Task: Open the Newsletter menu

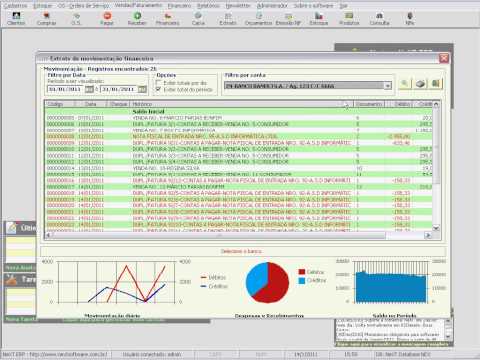Action: click(x=238, y=6)
